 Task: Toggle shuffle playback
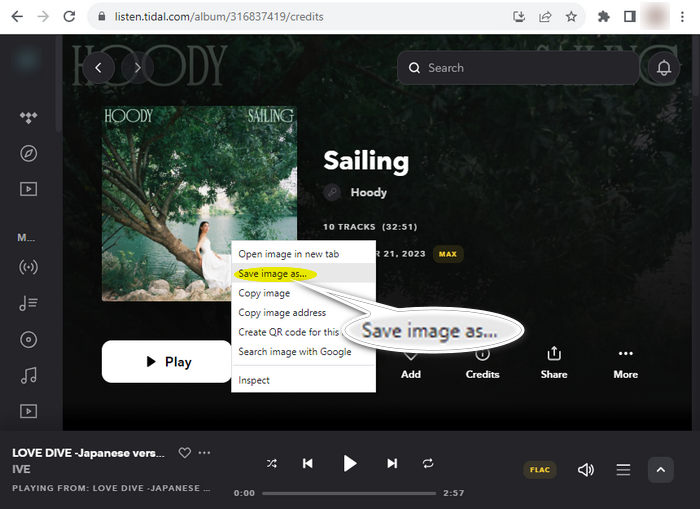(x=271, y=463)
